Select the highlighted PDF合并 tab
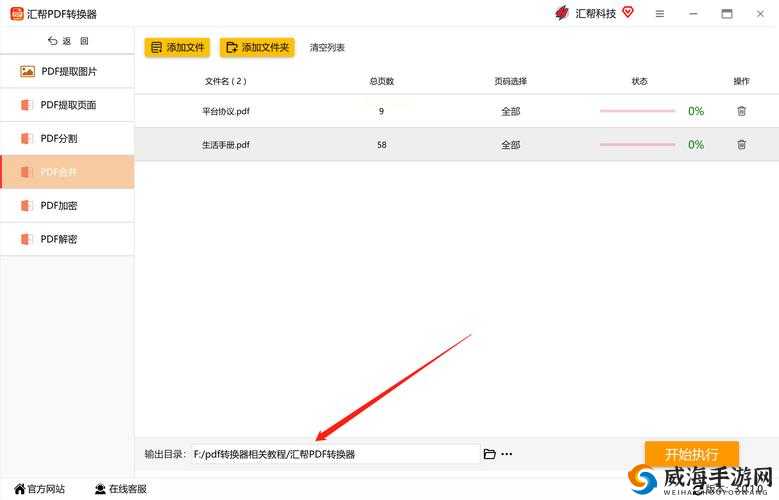Screen dimensions: 779x500 tap(67, 172)
